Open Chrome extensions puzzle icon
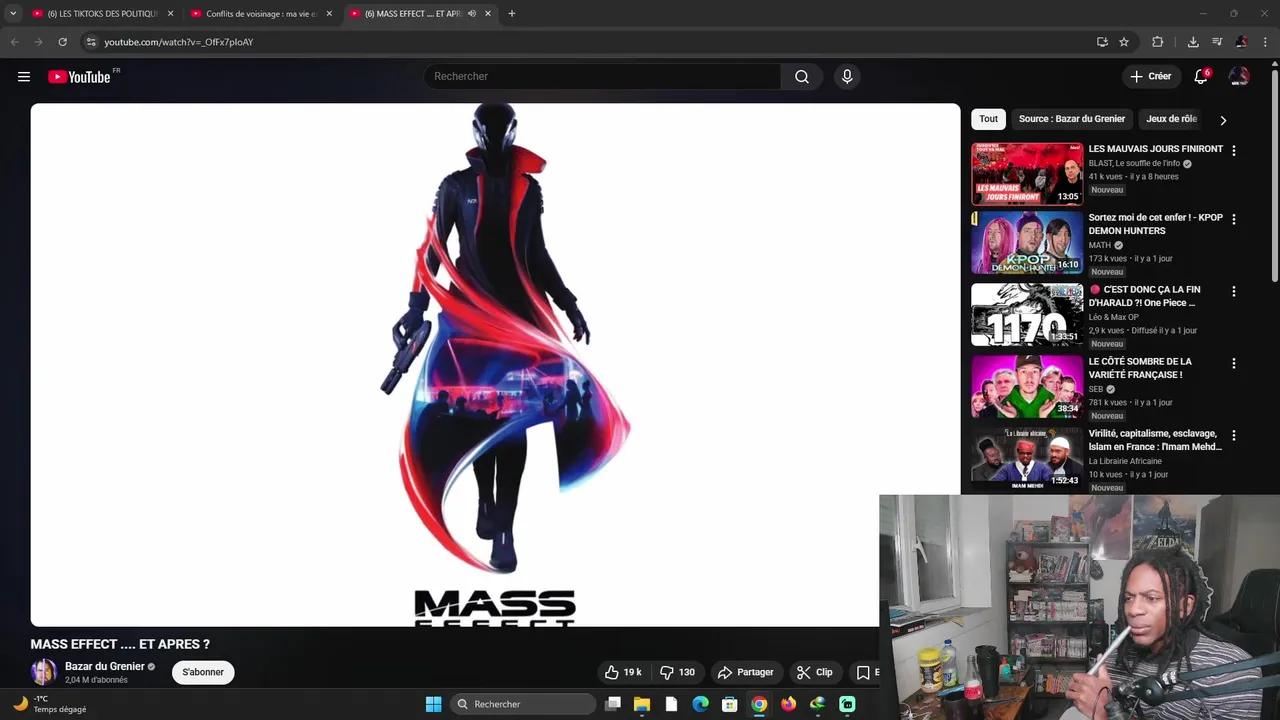The width and height of the screenshot is (1280, 720). click(x=1158, y=42)
